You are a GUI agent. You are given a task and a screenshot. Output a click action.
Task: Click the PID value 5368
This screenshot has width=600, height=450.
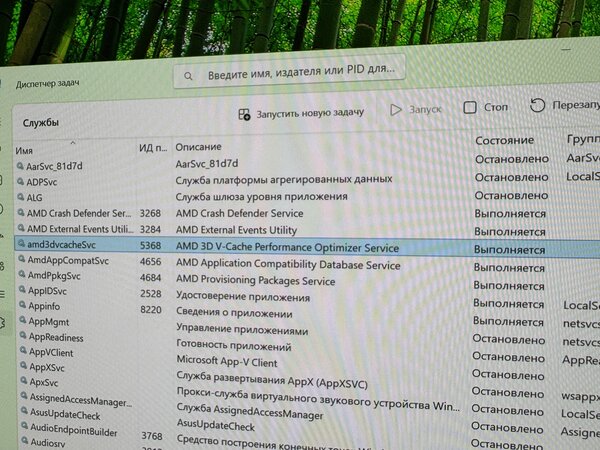[x=150, y=245]
